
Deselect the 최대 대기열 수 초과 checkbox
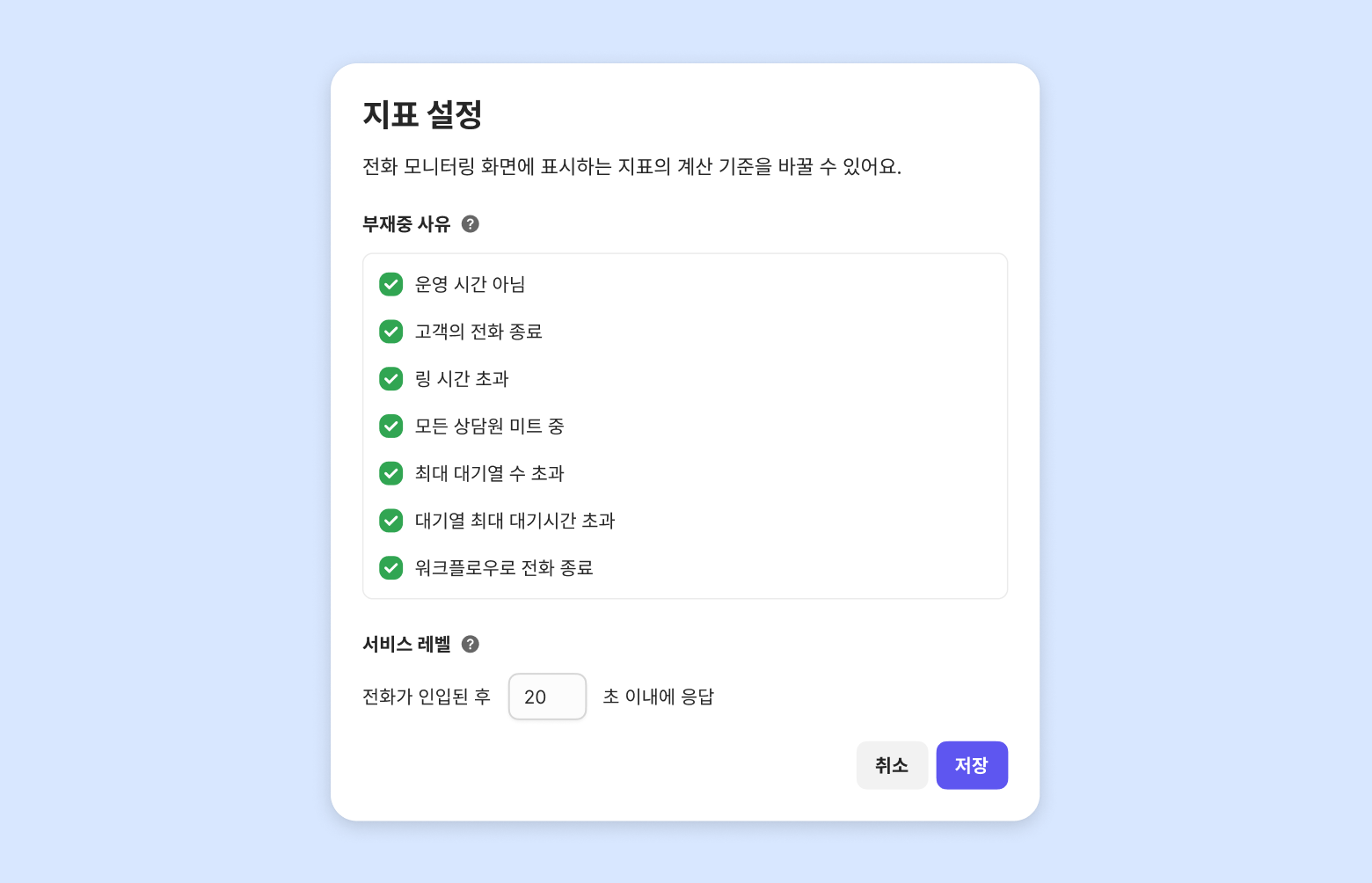click(x=391, y=473)
